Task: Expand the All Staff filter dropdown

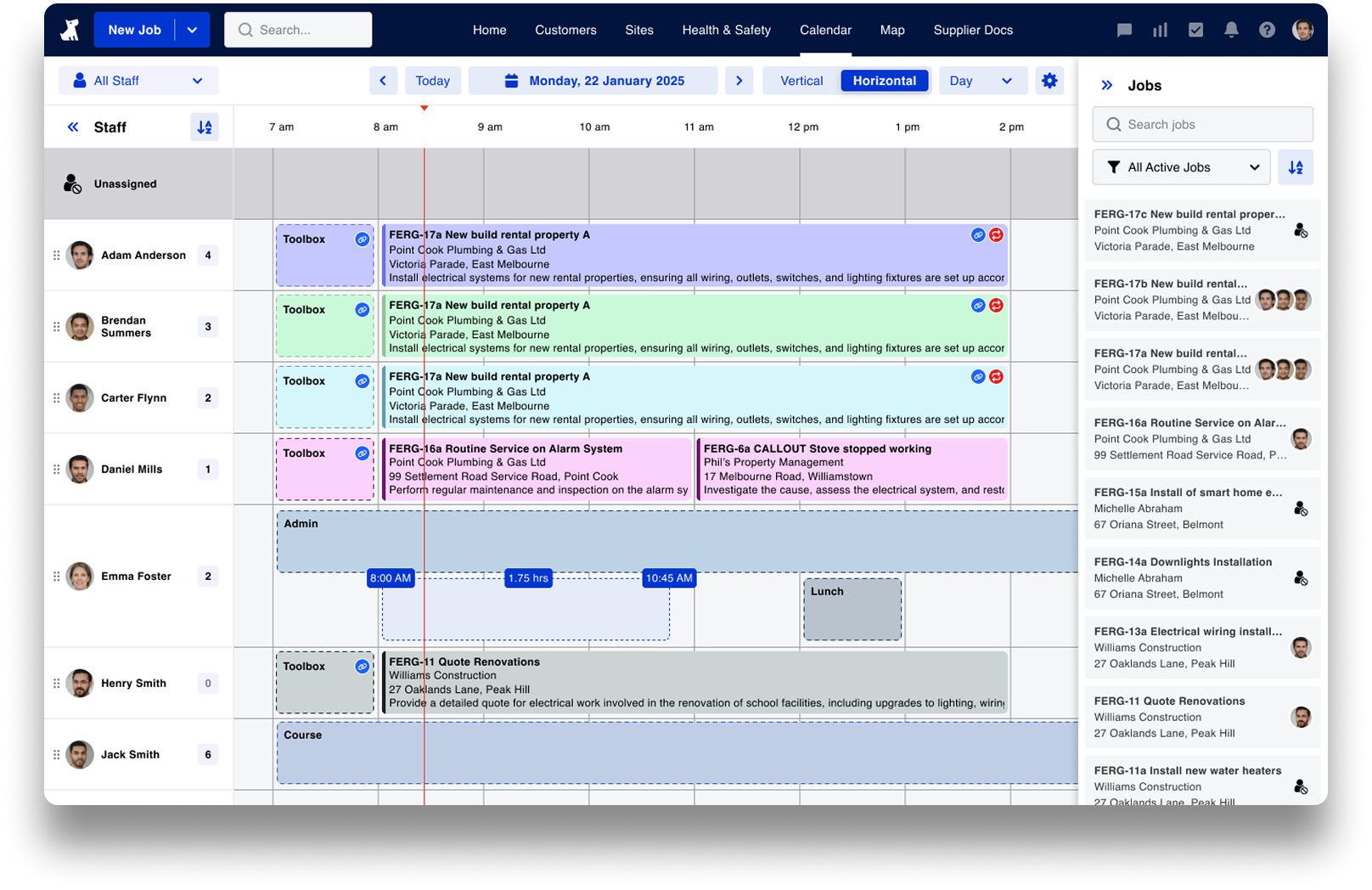Action: 138,81
